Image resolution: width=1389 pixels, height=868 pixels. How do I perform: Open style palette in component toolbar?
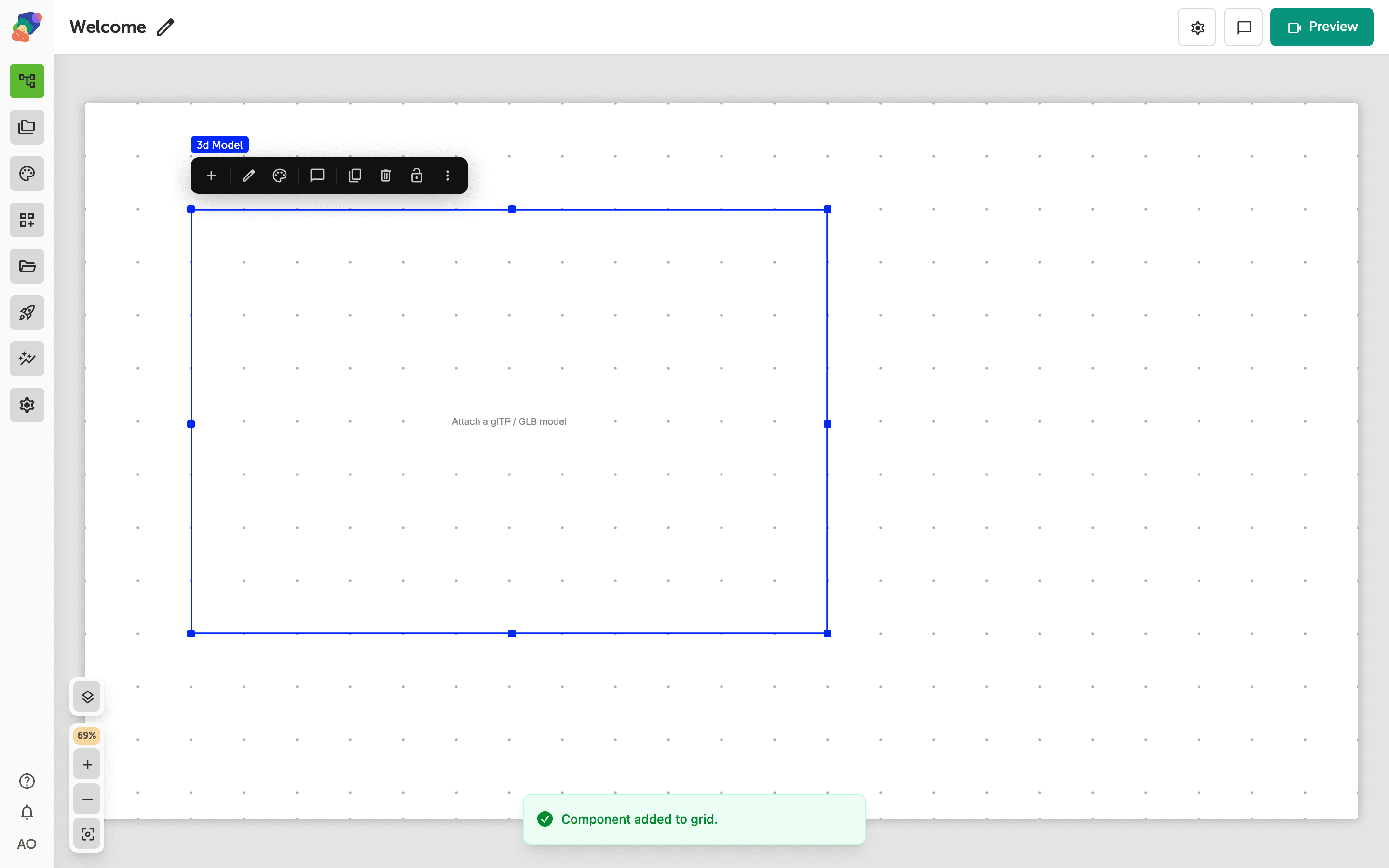pyautogui.click(x=280, y=176)
